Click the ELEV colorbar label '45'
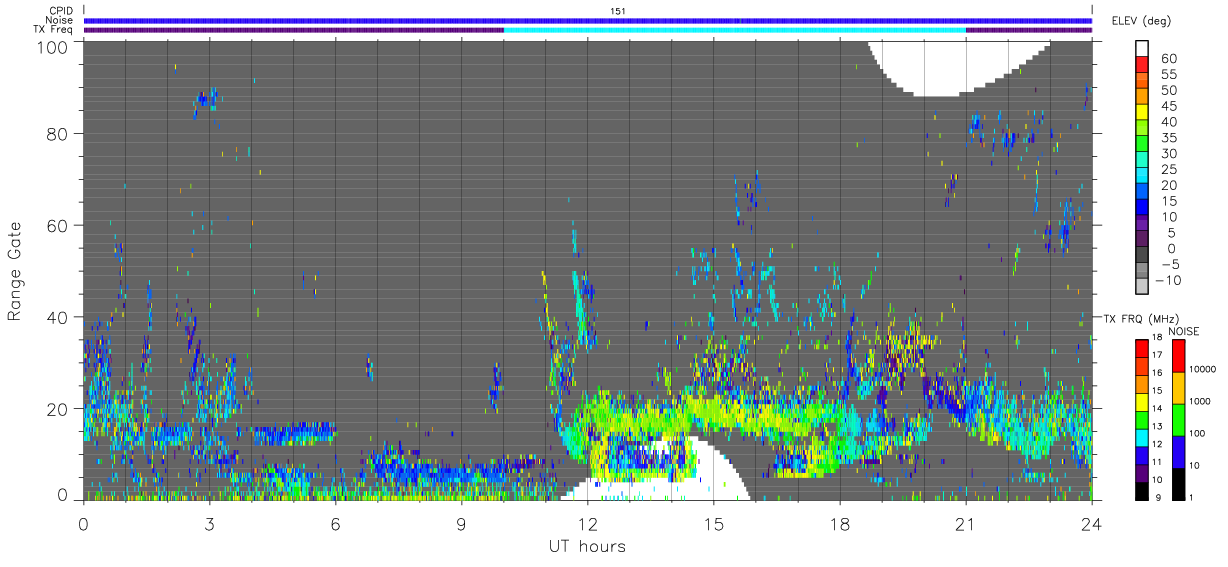This screenshot has height=567, width=1228. pyautogui.click(x=1168, y=106)
